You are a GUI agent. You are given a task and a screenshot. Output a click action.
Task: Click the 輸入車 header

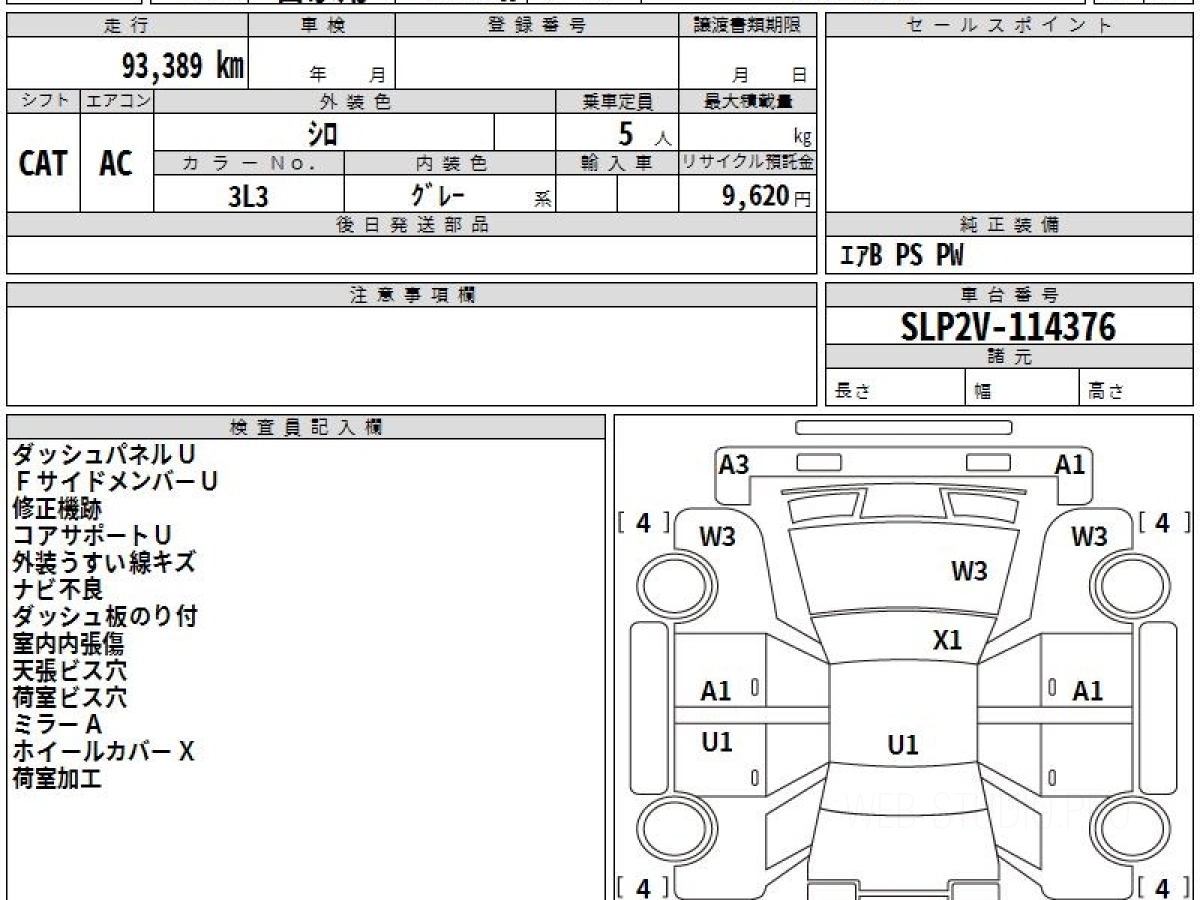tap(617, 163)
